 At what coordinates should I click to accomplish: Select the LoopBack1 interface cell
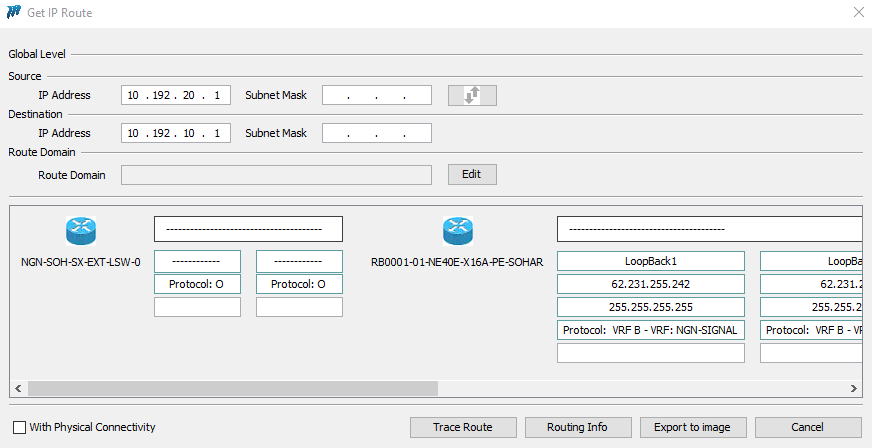(x=650, y=261)
